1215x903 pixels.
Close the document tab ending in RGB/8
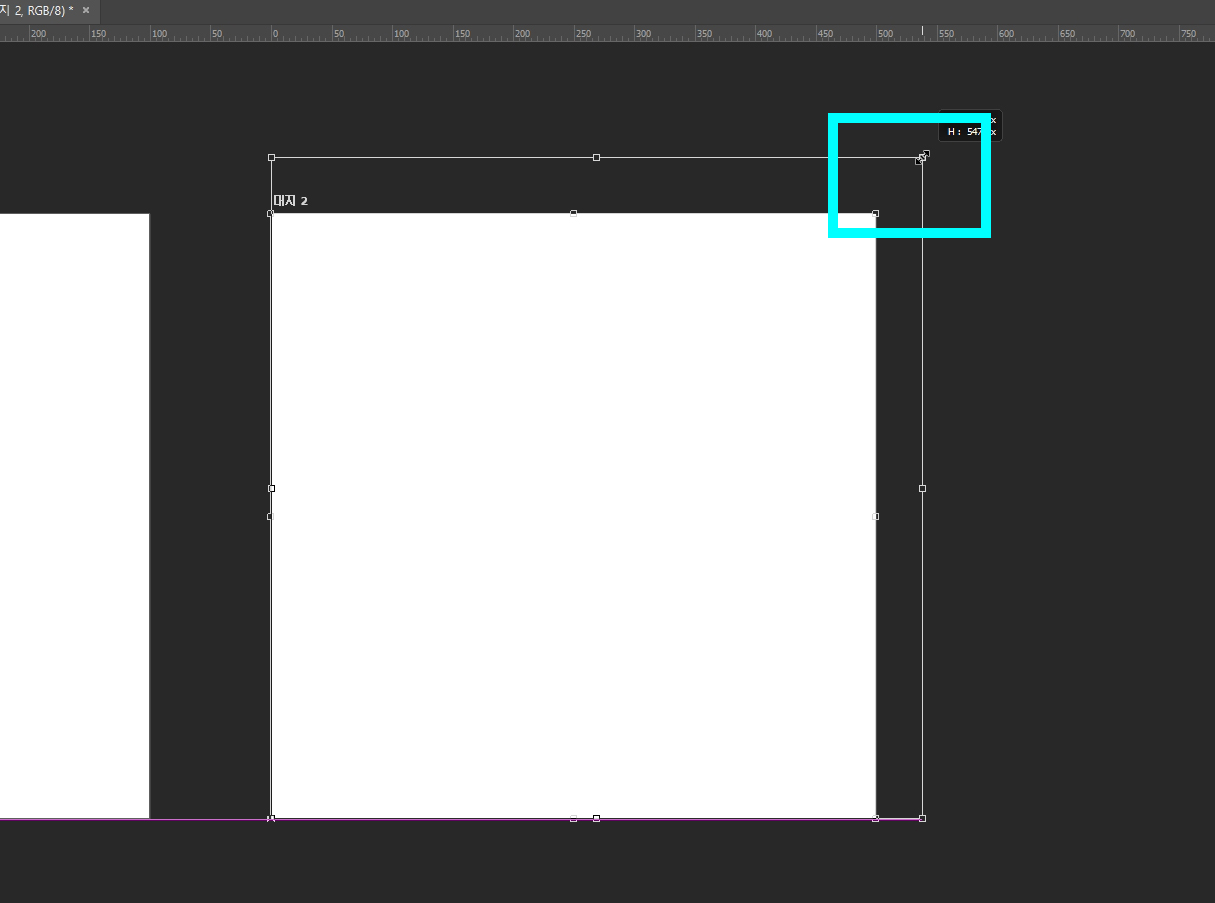click(x=86, y=10)
